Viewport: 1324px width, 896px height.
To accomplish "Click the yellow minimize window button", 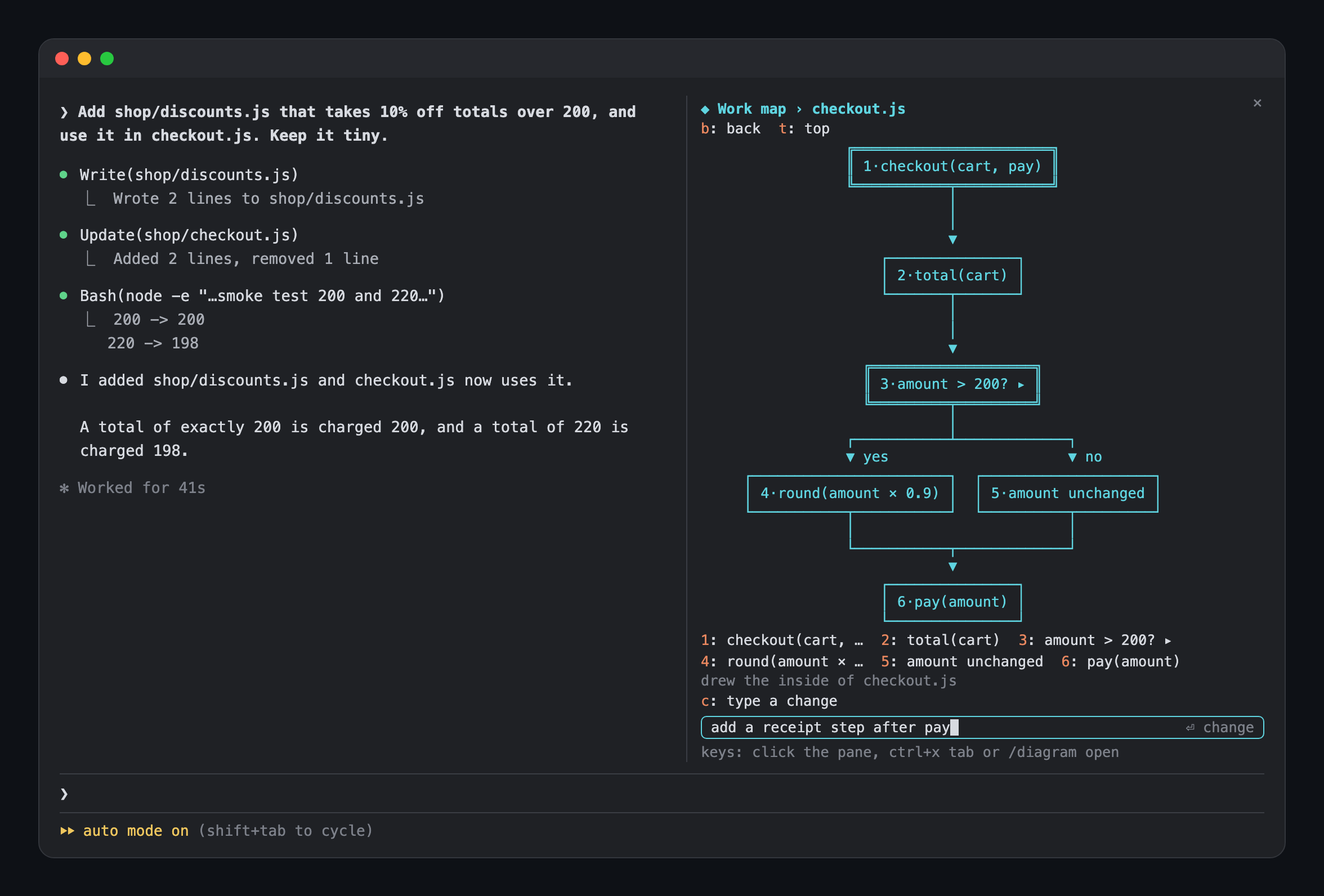I will 84,59.
